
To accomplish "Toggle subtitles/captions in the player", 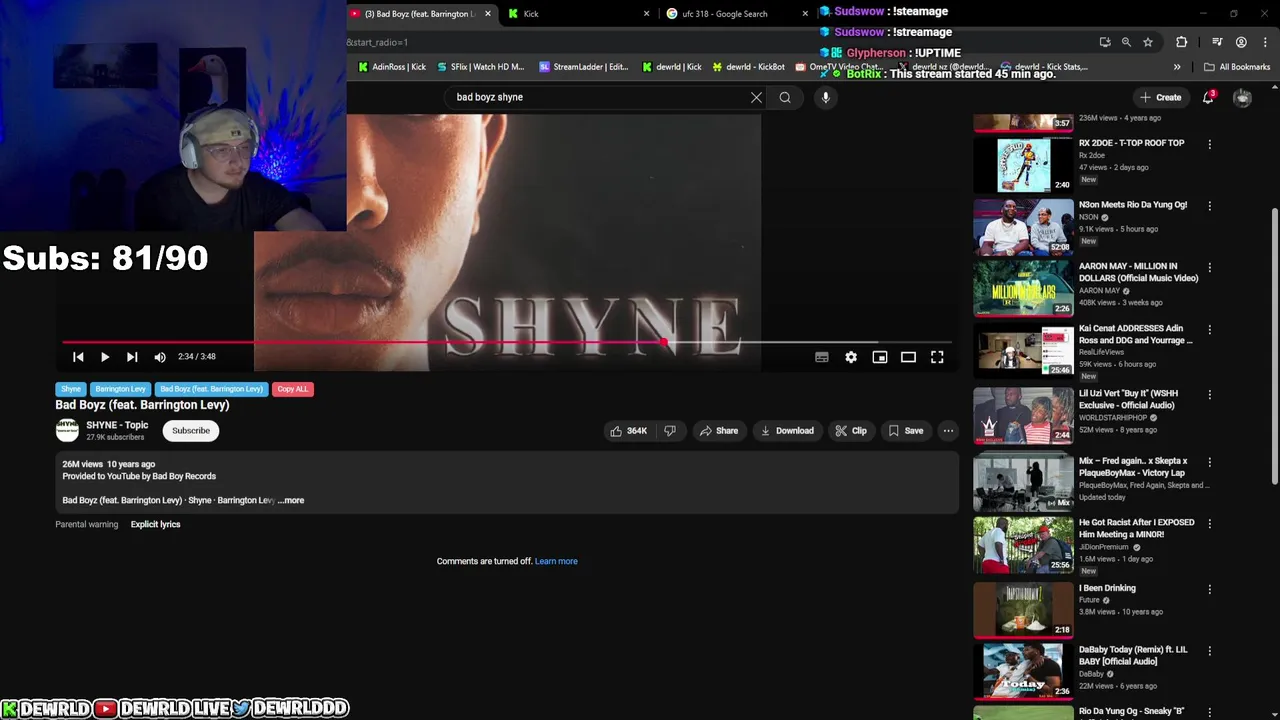I will point(822,357).
